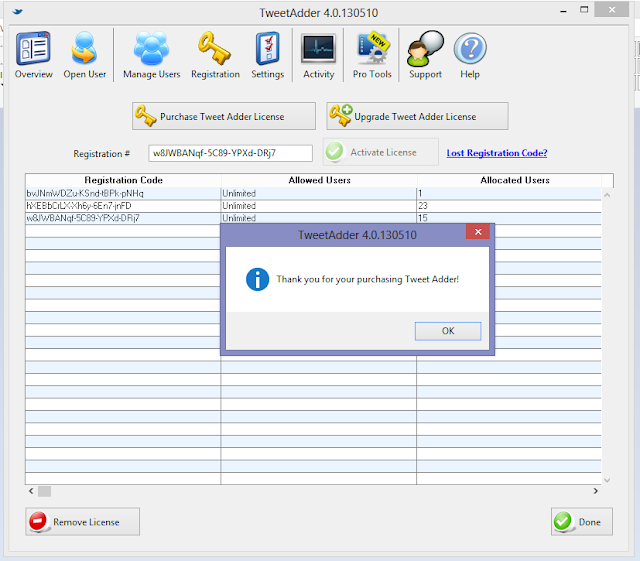The image size is (640, 561).
Task: Click Unlimited in the first table row
Action: coord(239,193)
